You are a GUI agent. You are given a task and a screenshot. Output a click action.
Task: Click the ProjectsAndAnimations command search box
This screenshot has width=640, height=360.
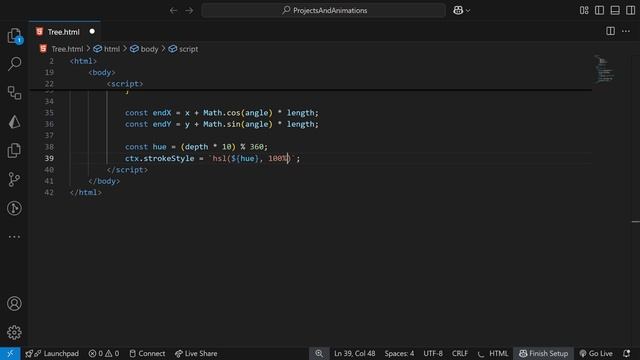click(x=323, y=11)
